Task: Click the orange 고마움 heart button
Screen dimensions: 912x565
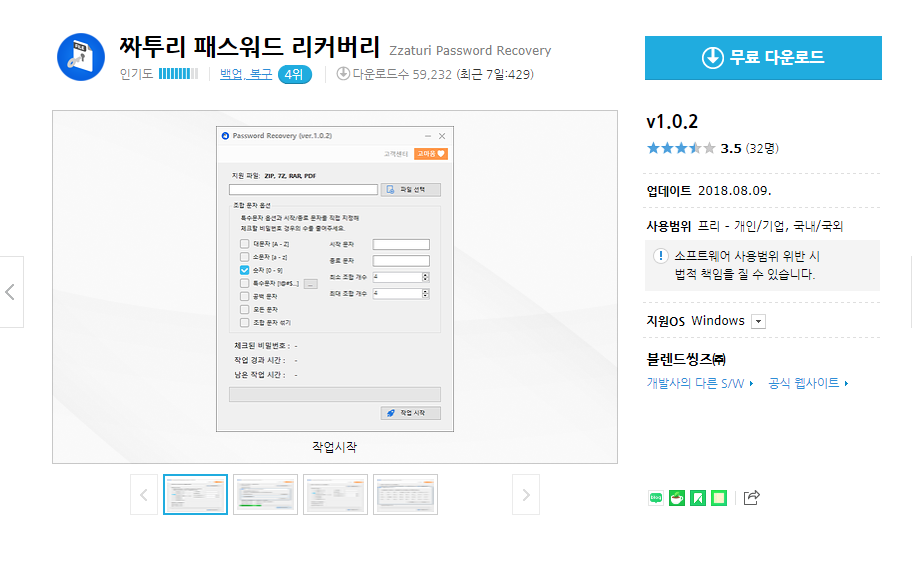Action: tap(431, 154)
